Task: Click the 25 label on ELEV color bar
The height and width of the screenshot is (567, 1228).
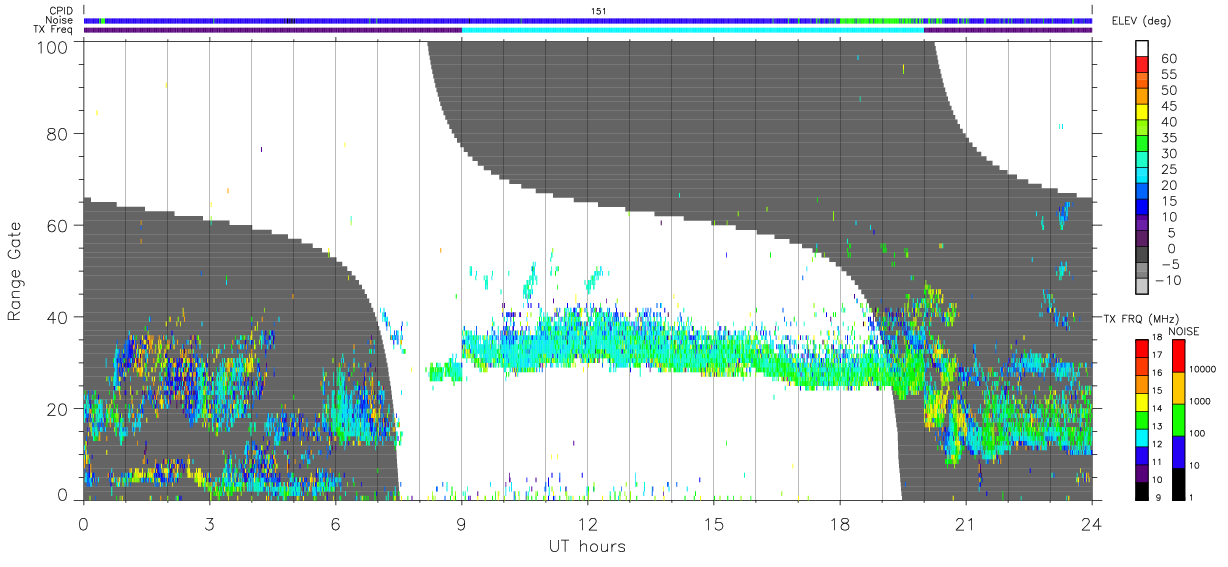Action: click(1169, 169)
